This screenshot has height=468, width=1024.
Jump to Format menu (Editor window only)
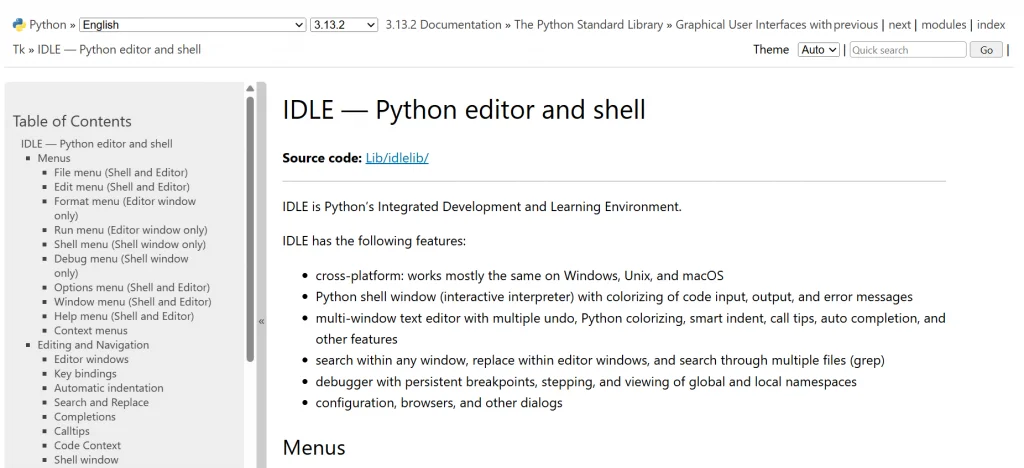coord(125,208)
